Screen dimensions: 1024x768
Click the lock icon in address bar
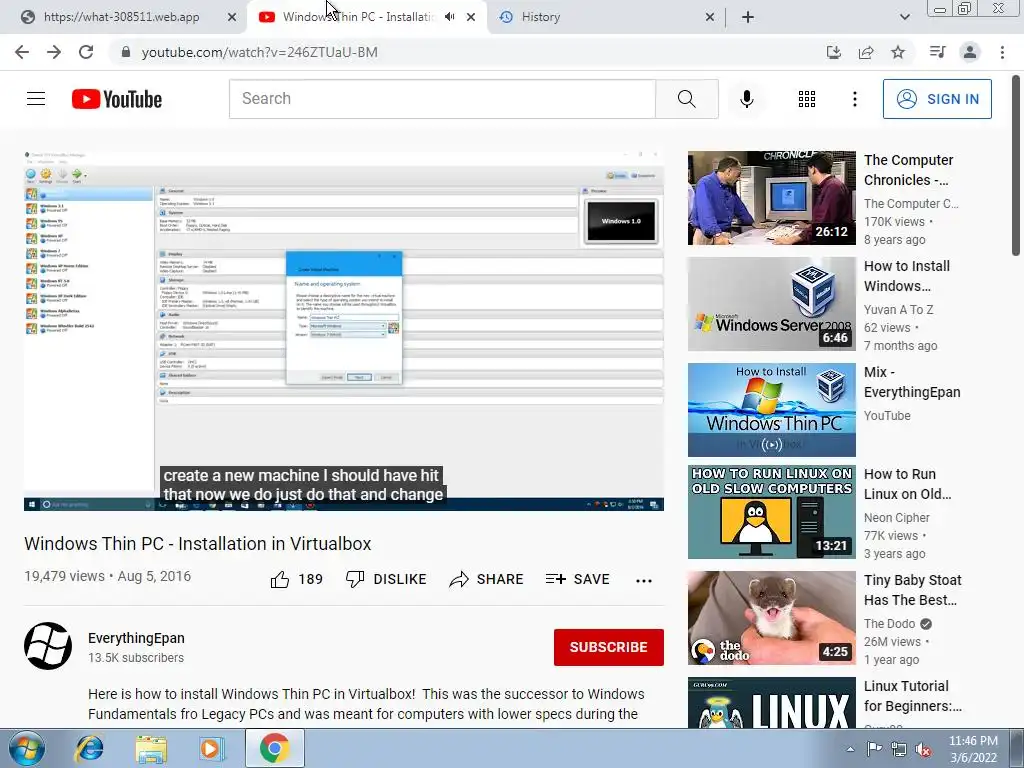126,52
